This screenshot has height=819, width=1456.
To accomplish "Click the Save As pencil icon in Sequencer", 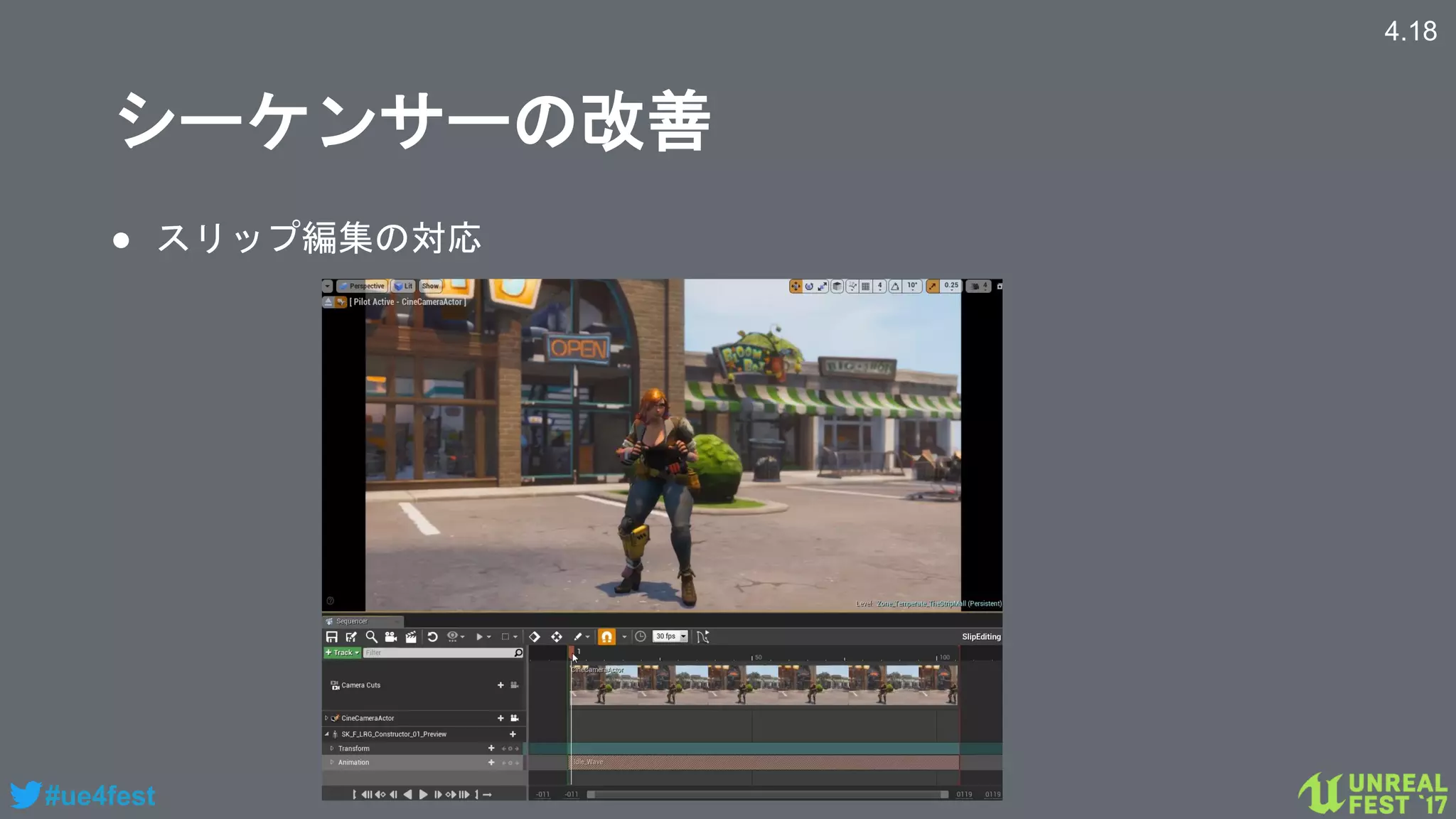I will pyautogui.click(x=351, y=637).
